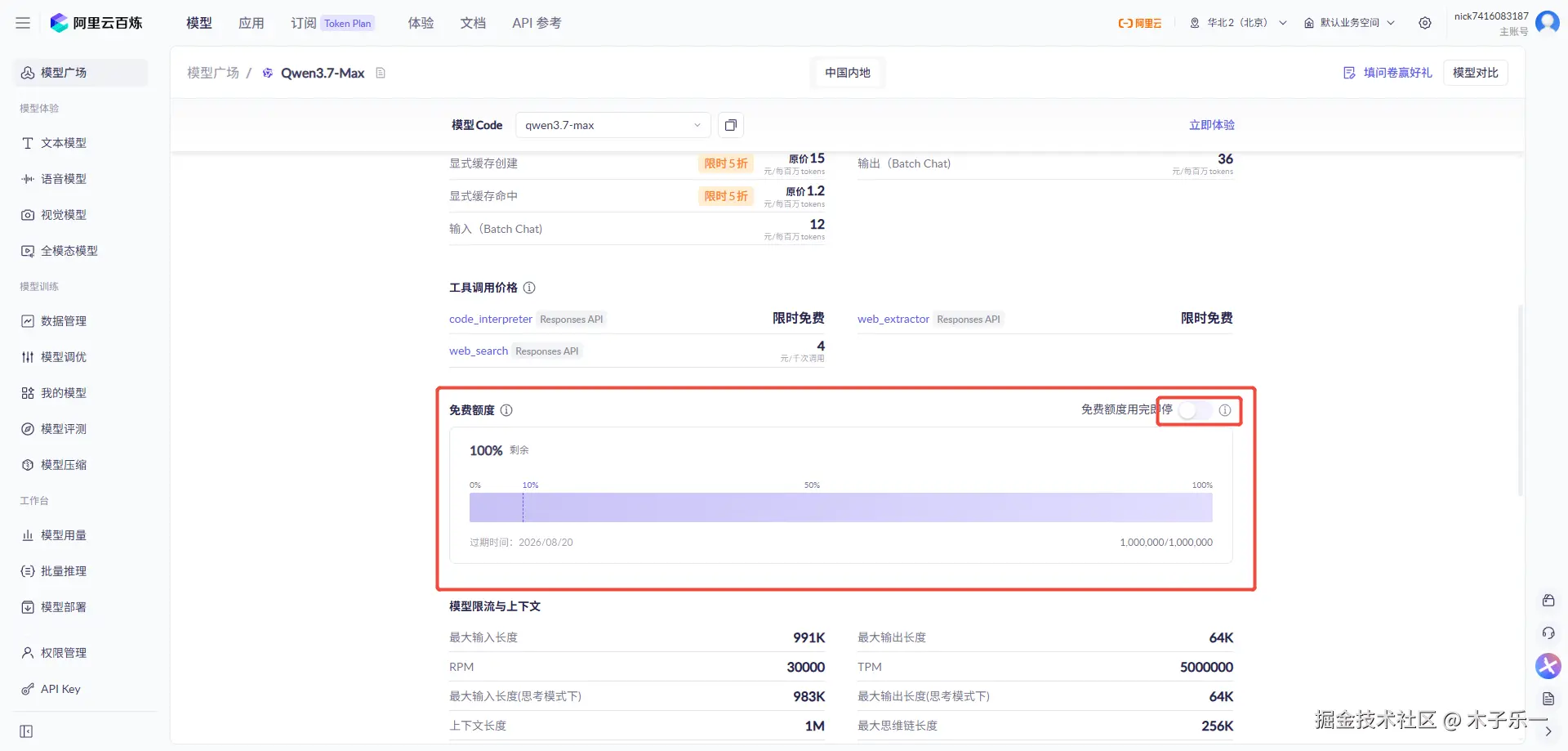The width and height of the screenshot is (1568, 751).
Task: Open 模型用量 in the sidebar
Action: [x=81, y=535]
